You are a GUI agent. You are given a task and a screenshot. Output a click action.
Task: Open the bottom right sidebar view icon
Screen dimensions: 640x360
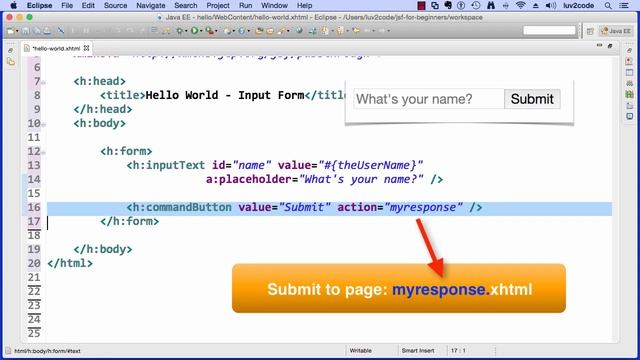(x=629, y=116)
